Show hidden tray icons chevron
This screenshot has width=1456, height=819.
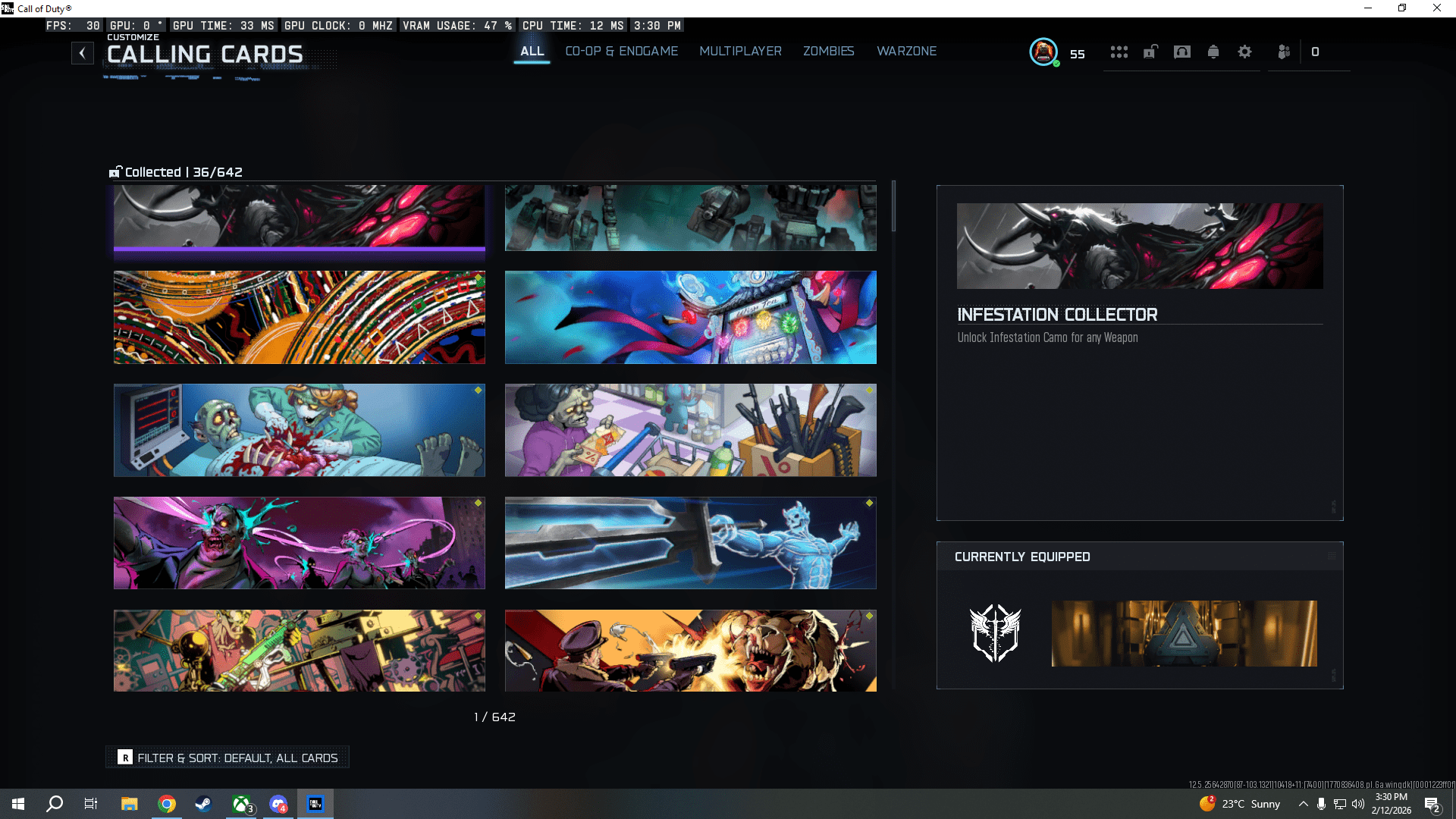(1303, 804)
